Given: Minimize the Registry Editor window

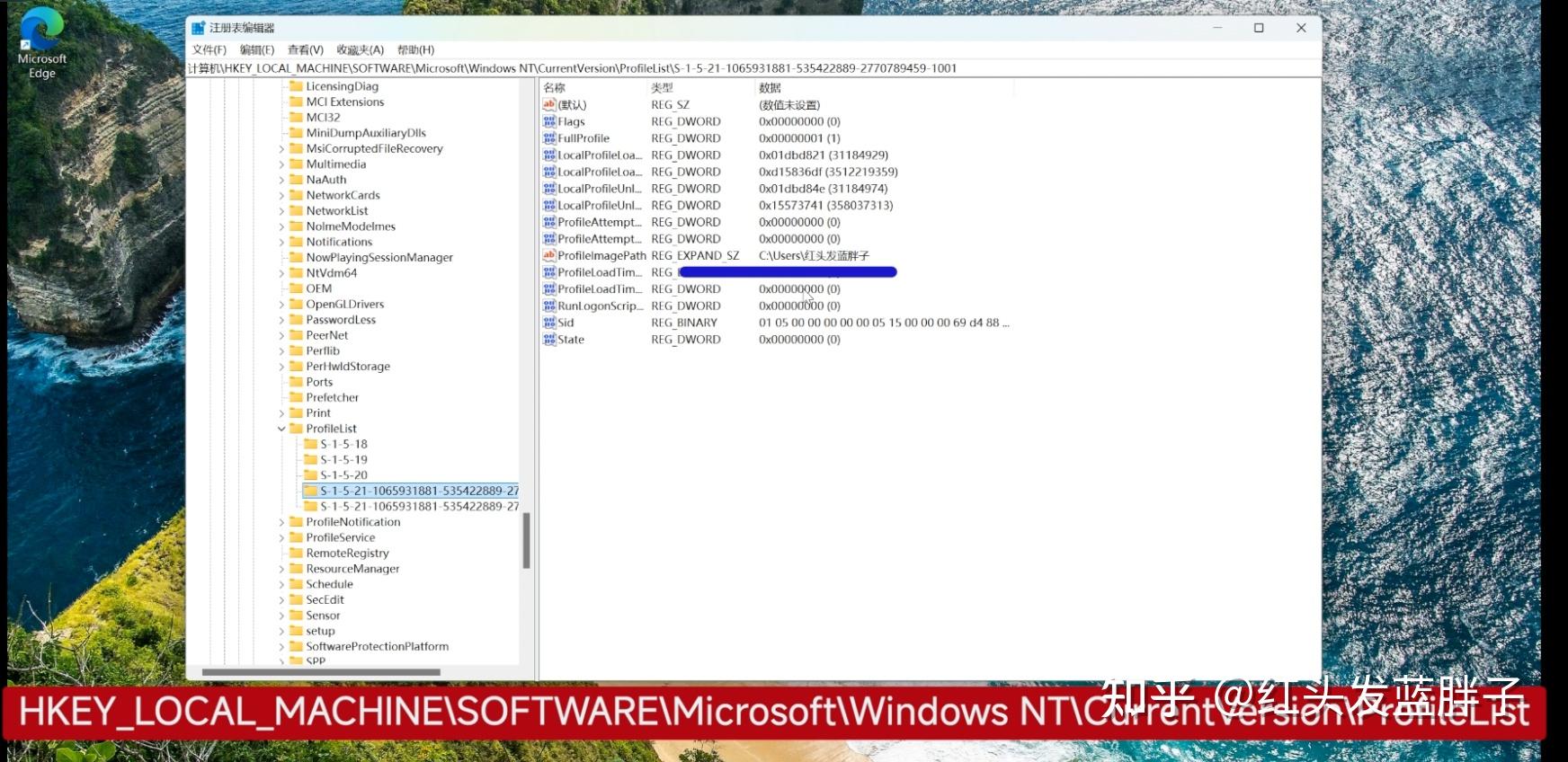Looking at the screenshot, I should [x=1217, y=28].
